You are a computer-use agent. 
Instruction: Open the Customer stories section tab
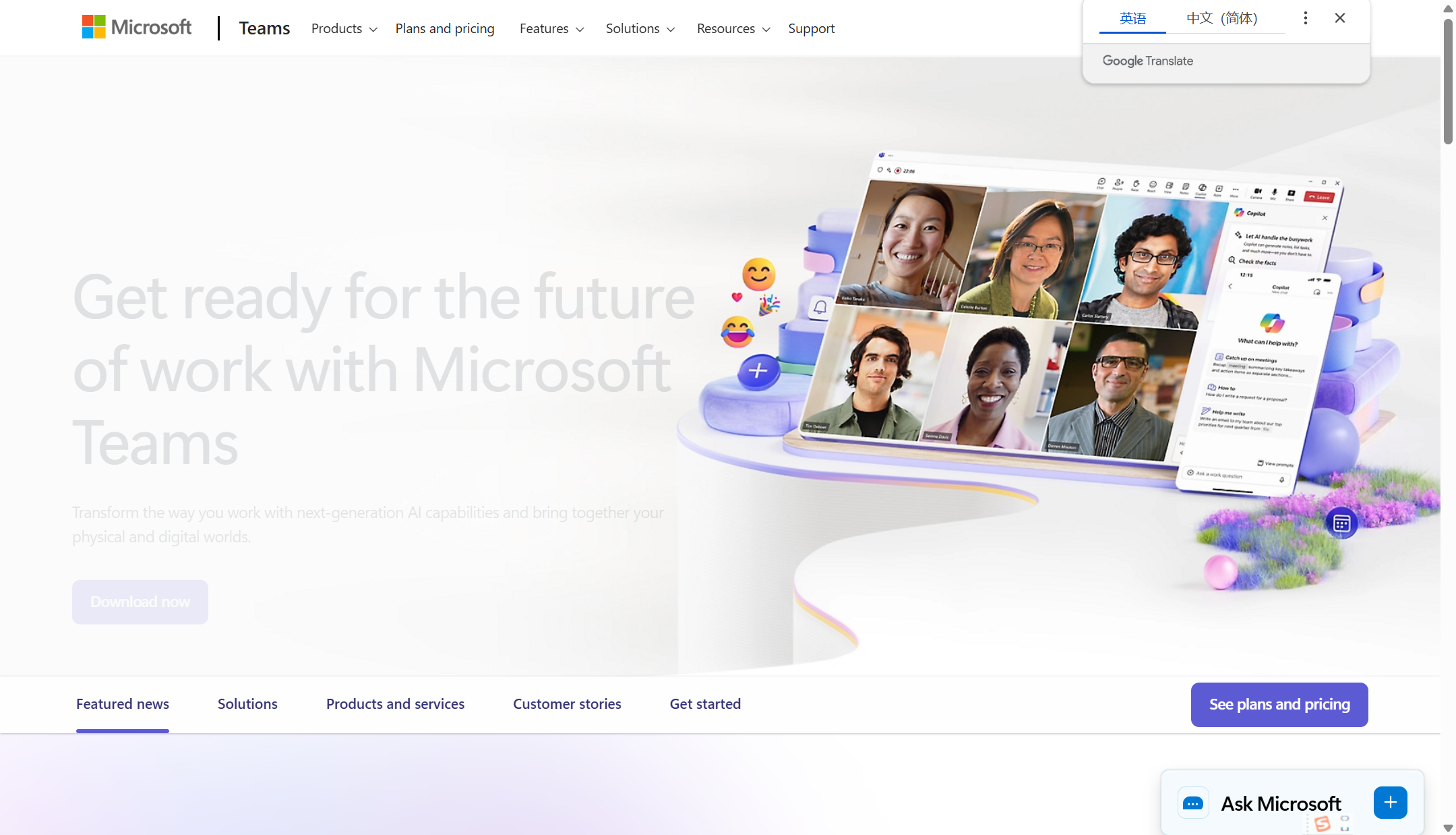click(567, 703)
